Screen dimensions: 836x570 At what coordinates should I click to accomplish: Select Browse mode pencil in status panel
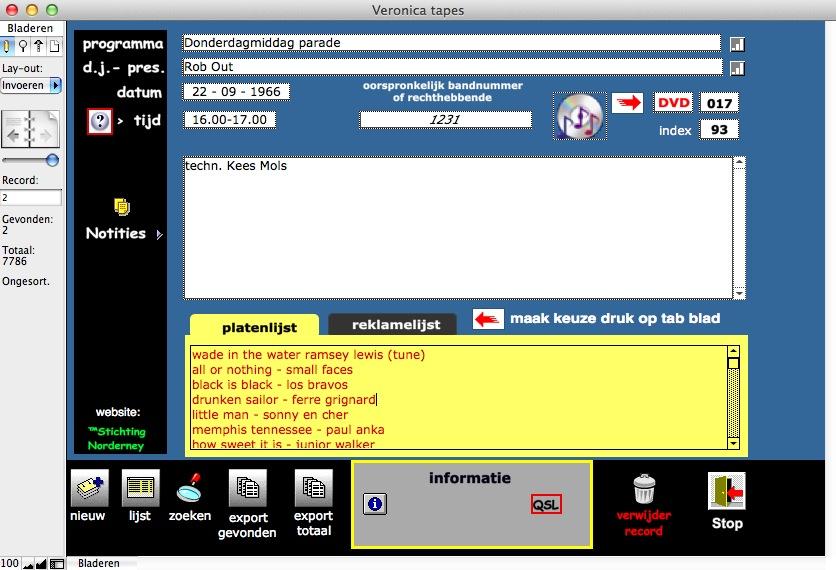[x=8, y=46]
